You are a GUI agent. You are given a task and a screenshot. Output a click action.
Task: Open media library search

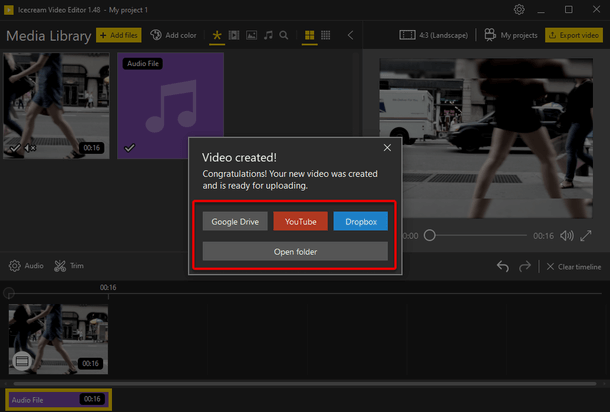tap(284, 35)
